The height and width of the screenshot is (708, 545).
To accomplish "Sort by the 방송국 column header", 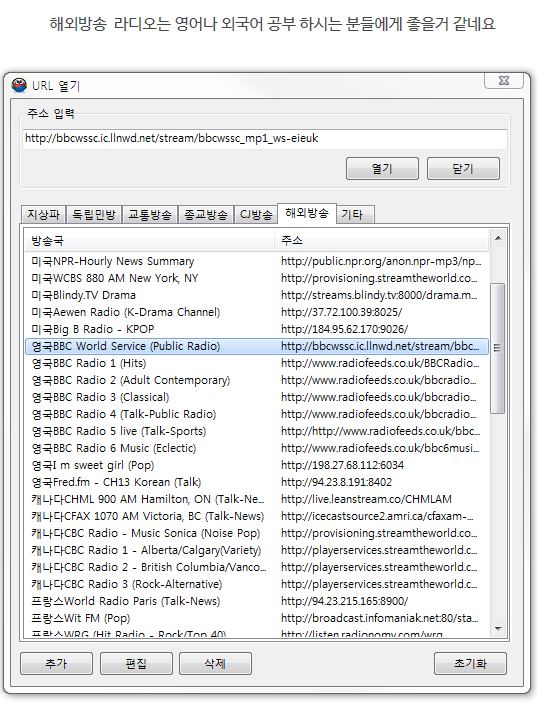I will tap(149, 241).
